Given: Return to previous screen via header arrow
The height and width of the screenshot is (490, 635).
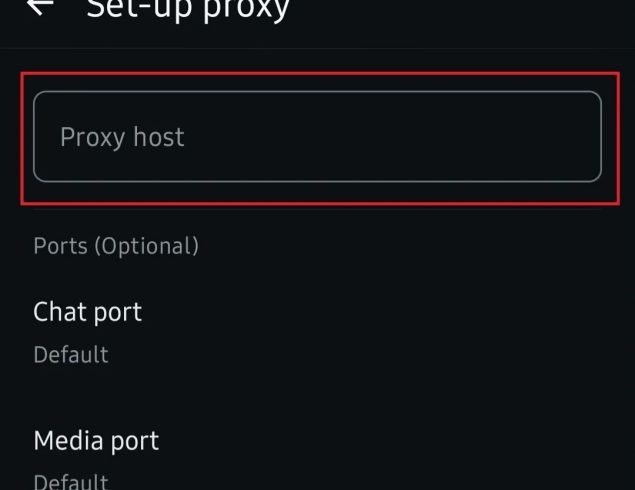Looking at the screenshot, I should (x=40, y=8).
